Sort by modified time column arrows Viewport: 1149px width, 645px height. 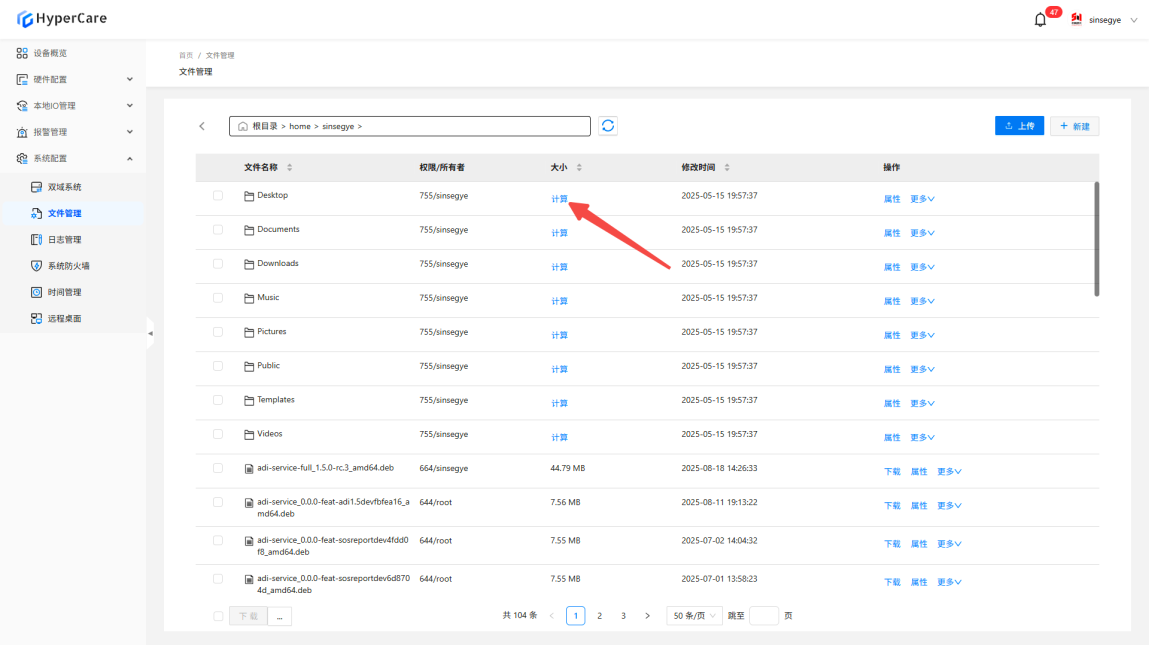(727, 167)
